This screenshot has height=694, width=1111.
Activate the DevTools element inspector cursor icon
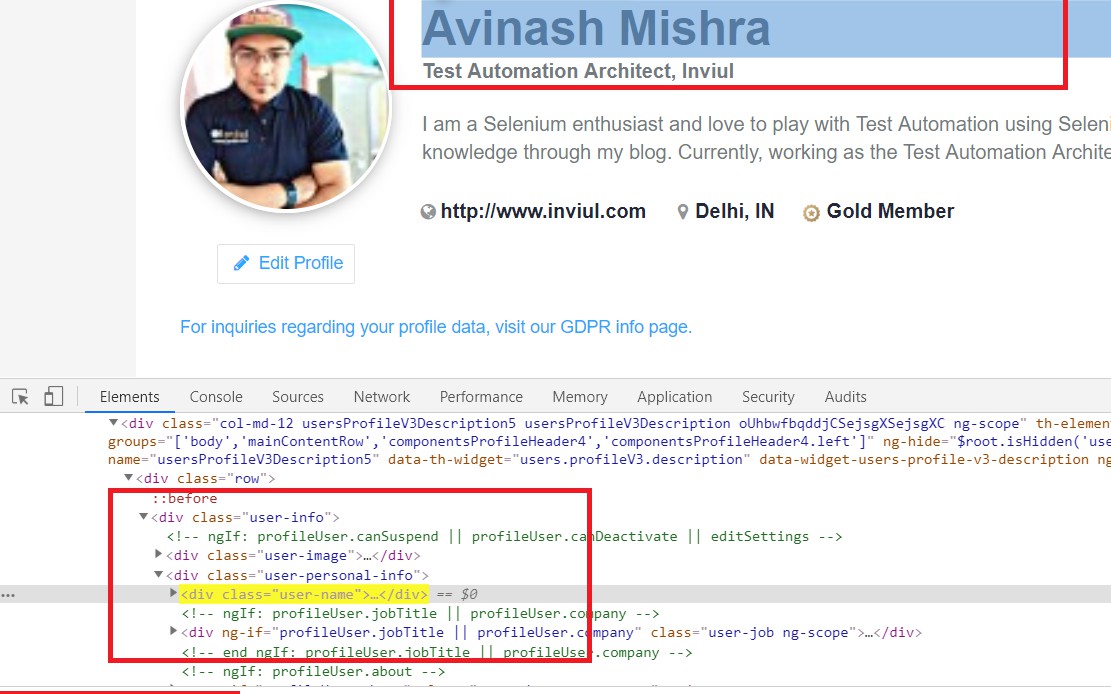click(20, 396)
